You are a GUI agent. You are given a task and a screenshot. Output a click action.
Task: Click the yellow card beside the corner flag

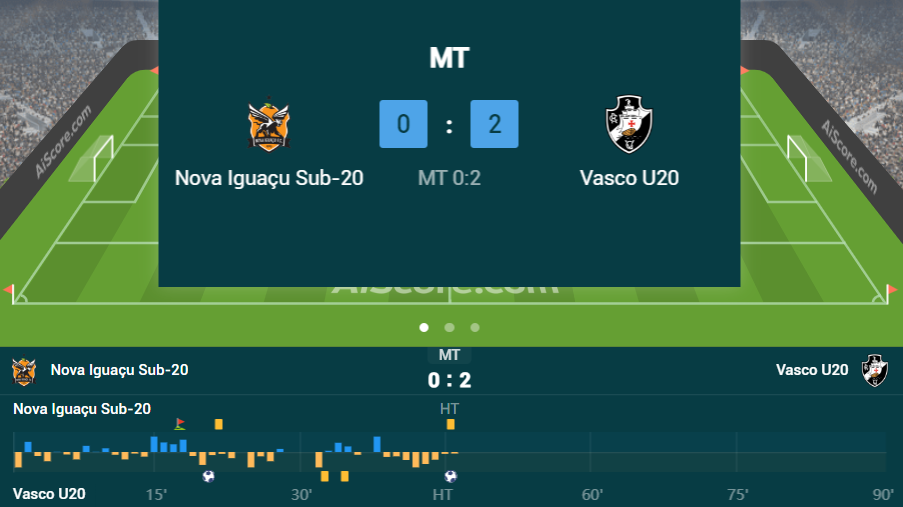point(219,424)
